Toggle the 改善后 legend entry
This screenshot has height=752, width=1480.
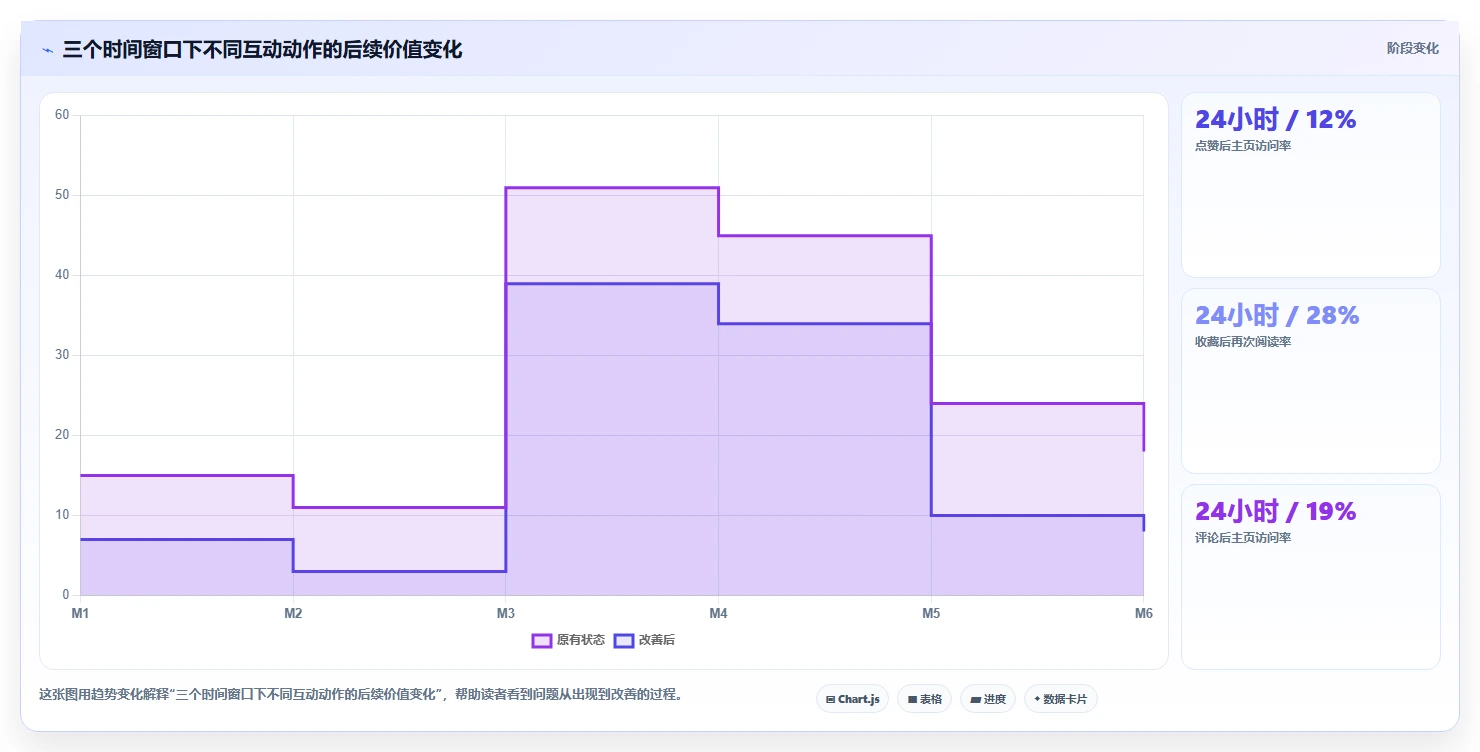pyautogui.click(x=644, y=640)
